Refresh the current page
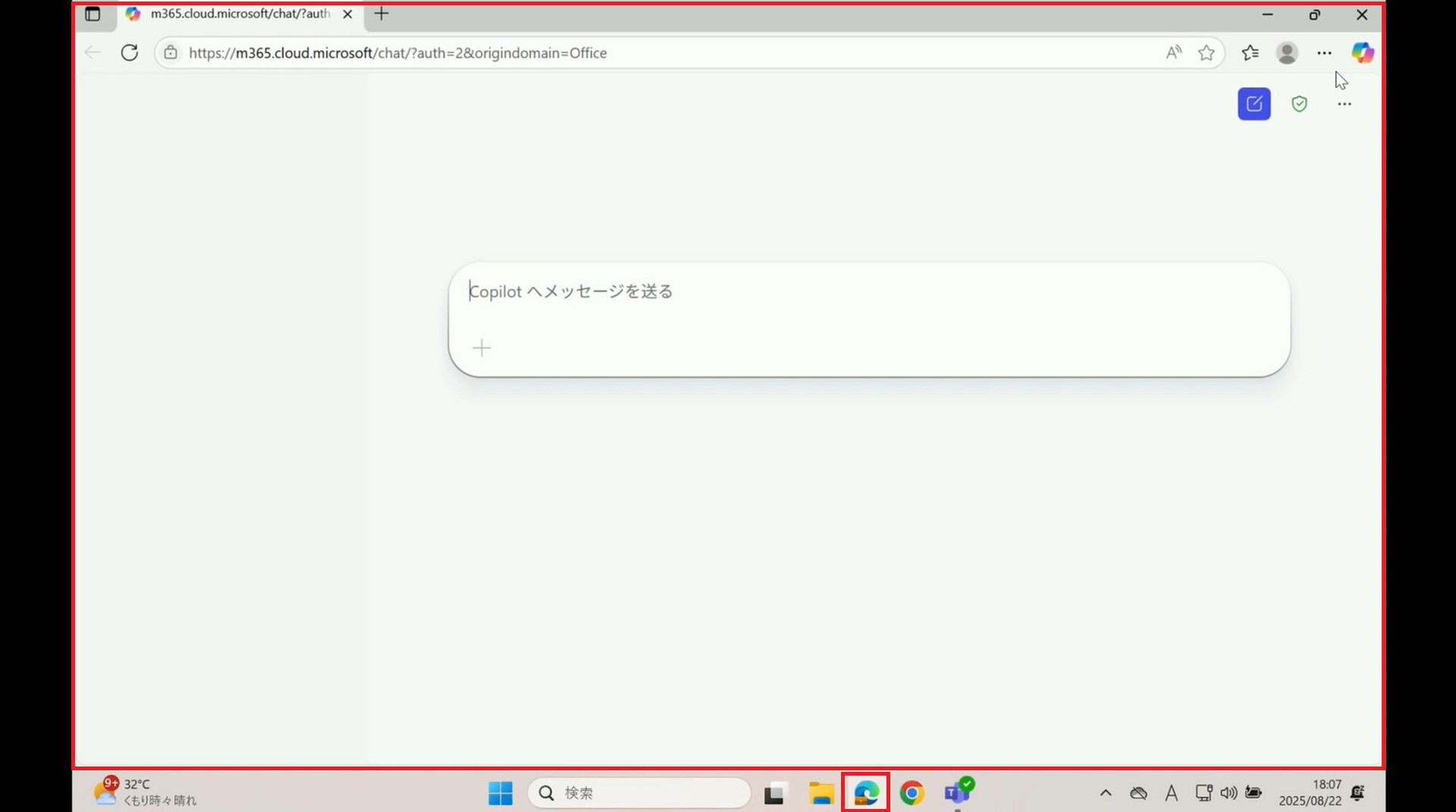The image size is (1456, 812). 130,53
